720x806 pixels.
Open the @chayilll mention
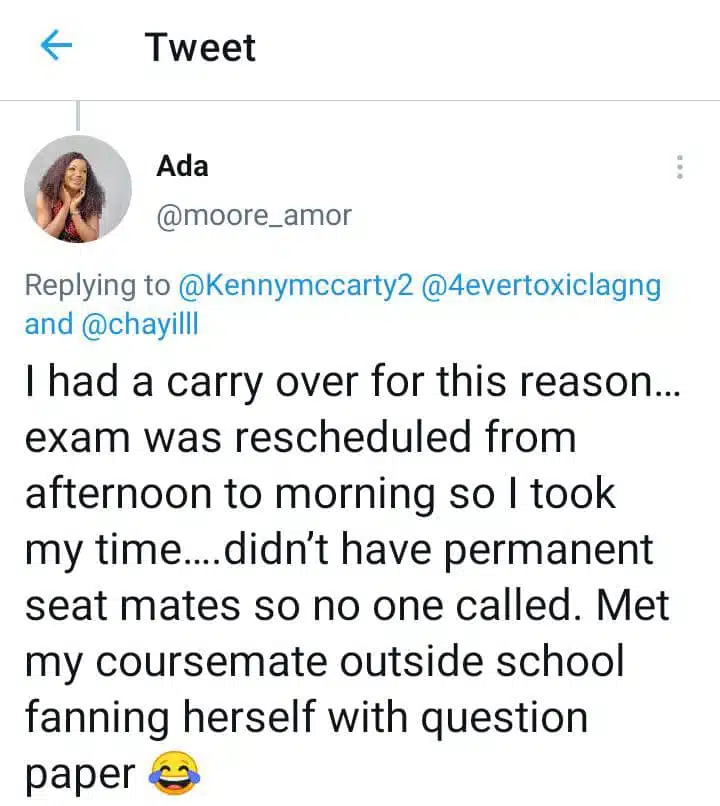pos(139,324)
